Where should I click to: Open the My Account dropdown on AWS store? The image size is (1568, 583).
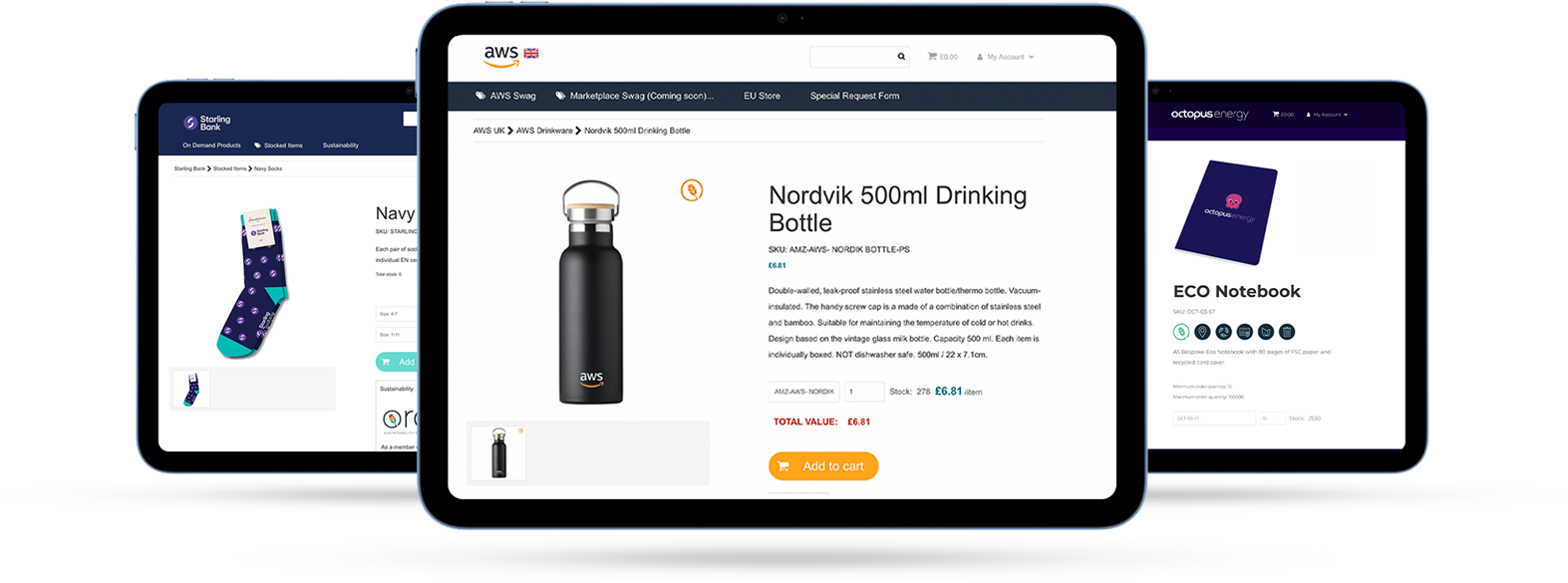coord(1005,57)
